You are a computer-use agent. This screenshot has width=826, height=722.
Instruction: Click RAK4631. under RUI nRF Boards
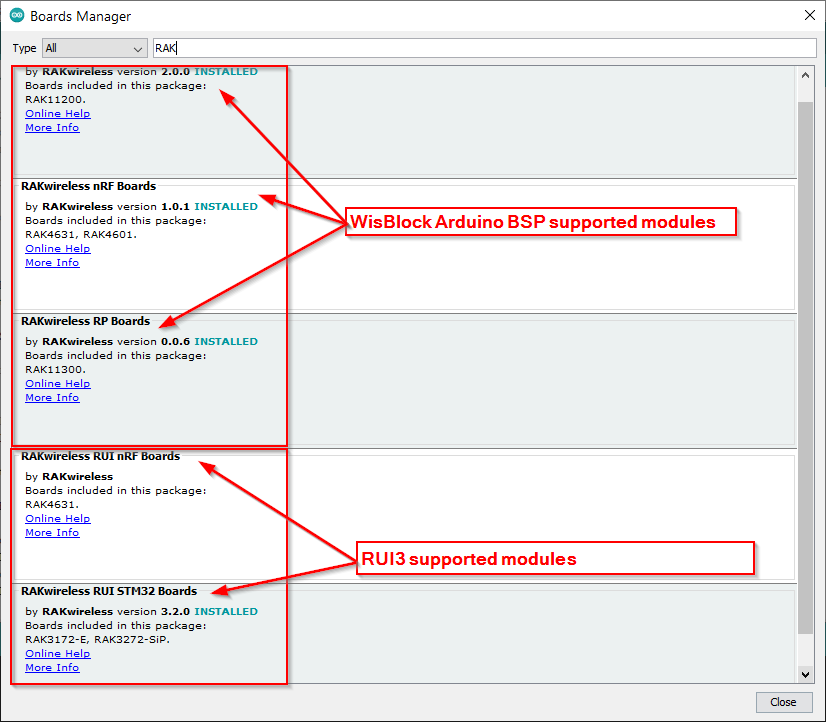(52, 505)
